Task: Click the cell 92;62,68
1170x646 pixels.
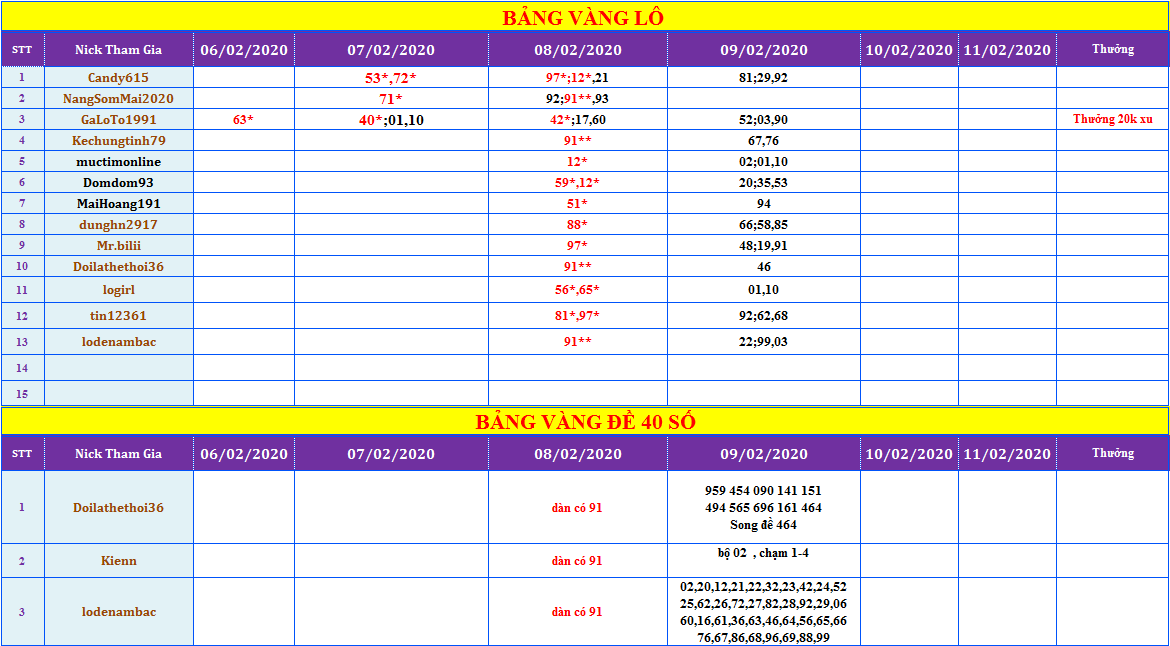Action: tap(763, 316)
